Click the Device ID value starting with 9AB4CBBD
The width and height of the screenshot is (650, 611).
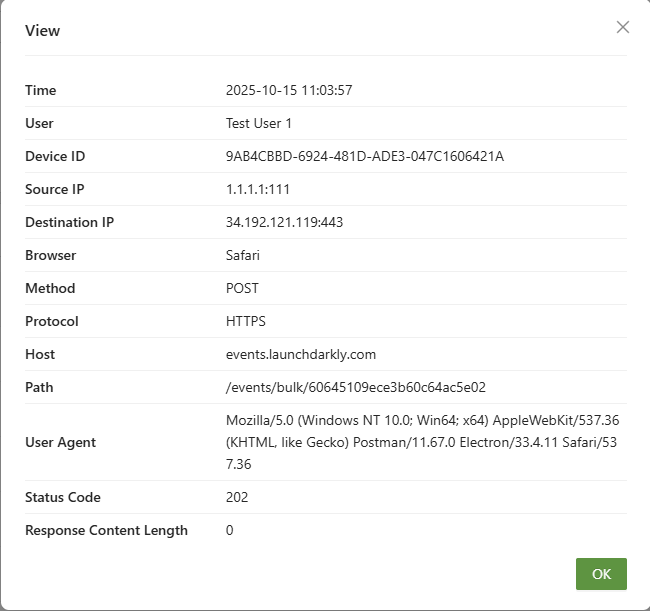point(364,156)
